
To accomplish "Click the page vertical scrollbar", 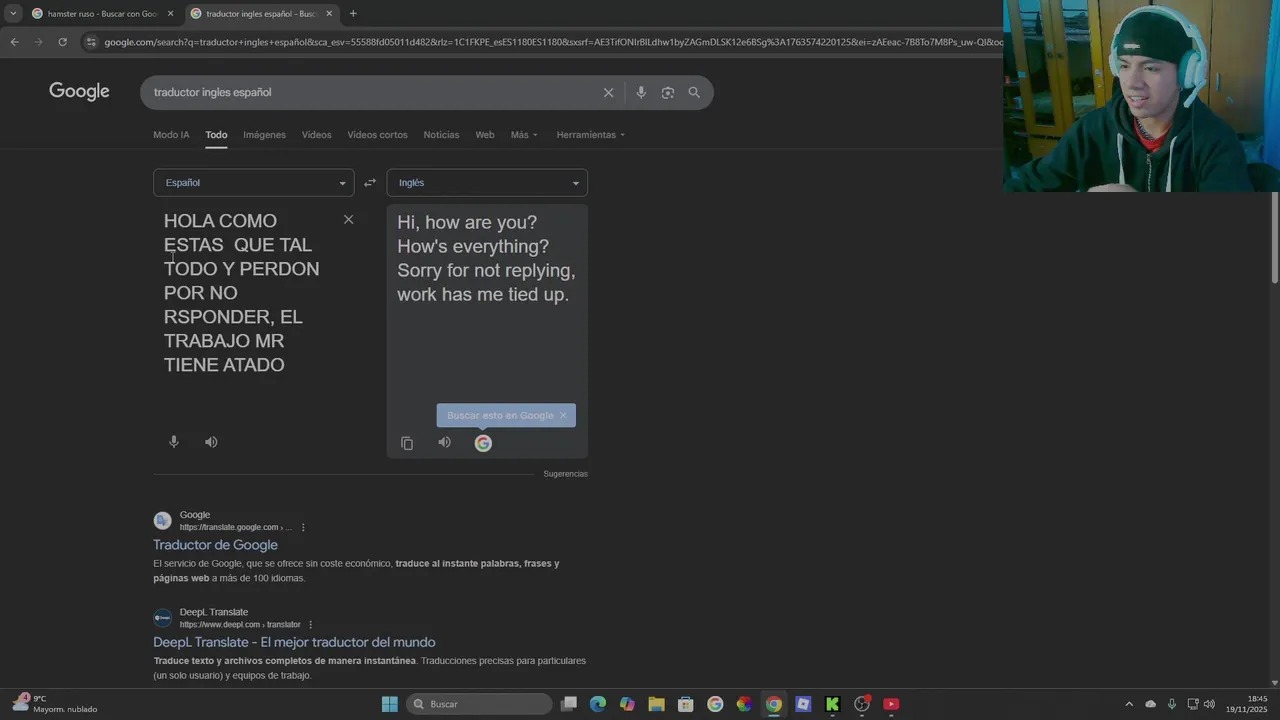I will point(1275,237).
